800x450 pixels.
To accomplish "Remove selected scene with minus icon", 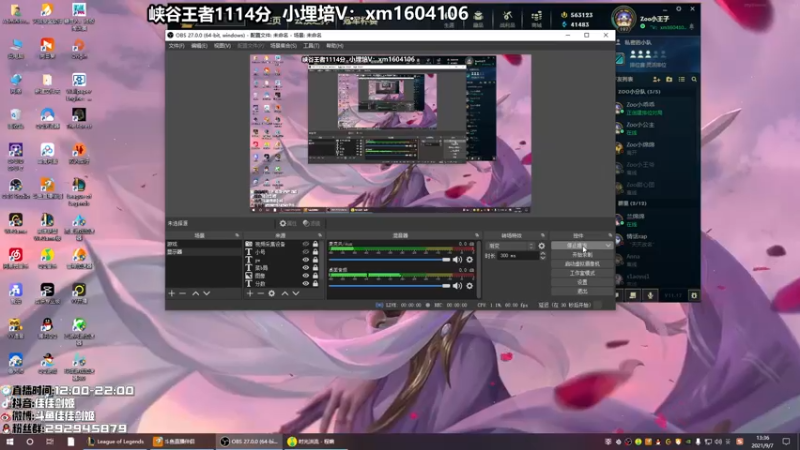I will [x=183, y=293].
